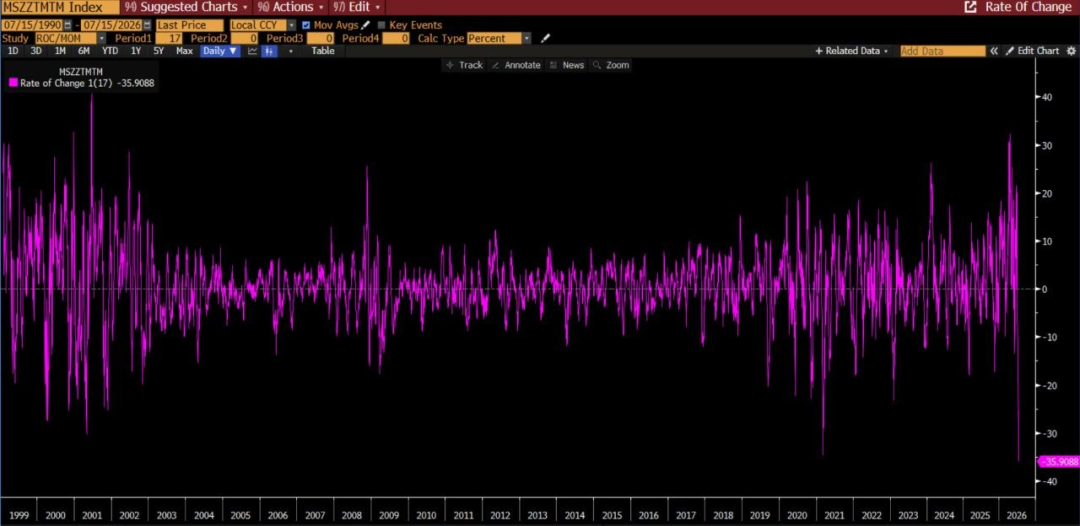Open the end date calendar picker
1080x526 pixels.
tap(147, 25)
